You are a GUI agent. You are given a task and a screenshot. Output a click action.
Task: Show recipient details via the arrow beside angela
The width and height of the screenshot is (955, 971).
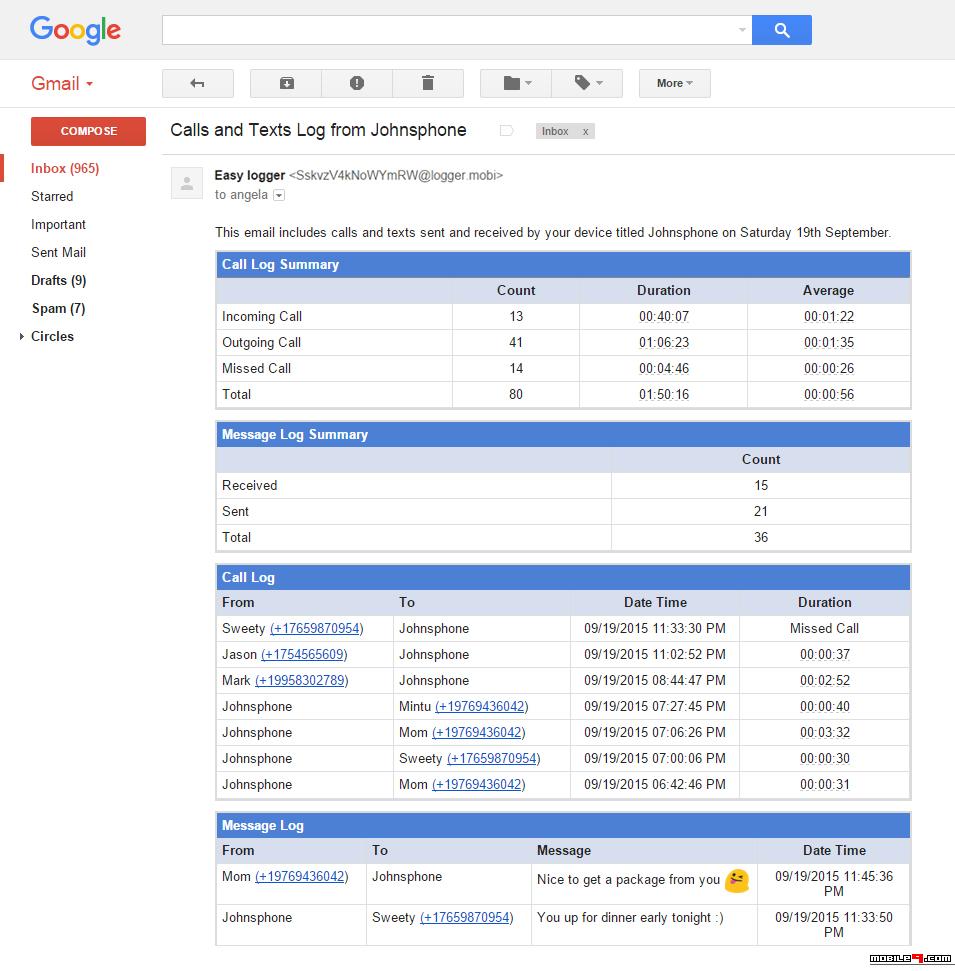coord(278,196)
